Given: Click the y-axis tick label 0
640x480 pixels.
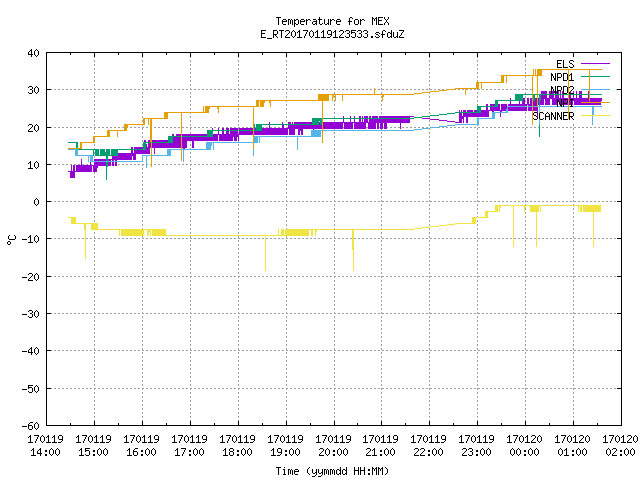Looking at the screenshot, I should tap(37, 202).
